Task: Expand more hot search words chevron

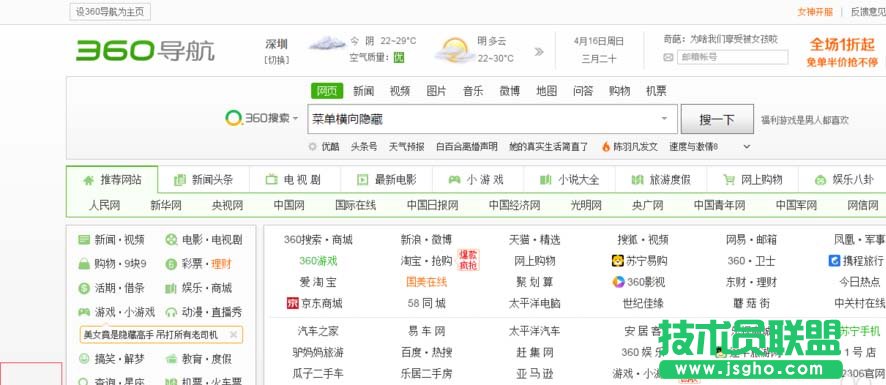Action: point(746,146)
